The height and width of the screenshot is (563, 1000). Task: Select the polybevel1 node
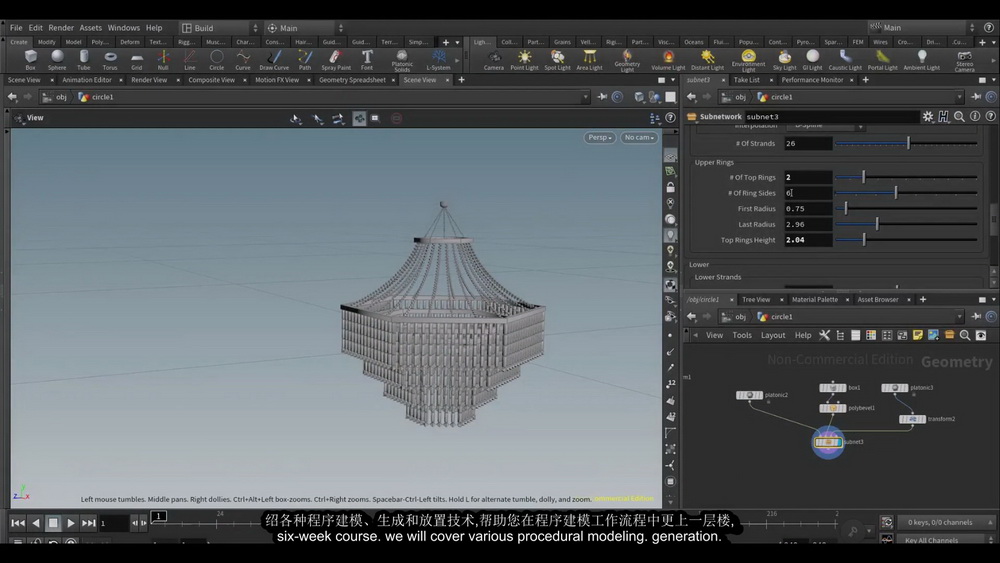coord(833,408)
